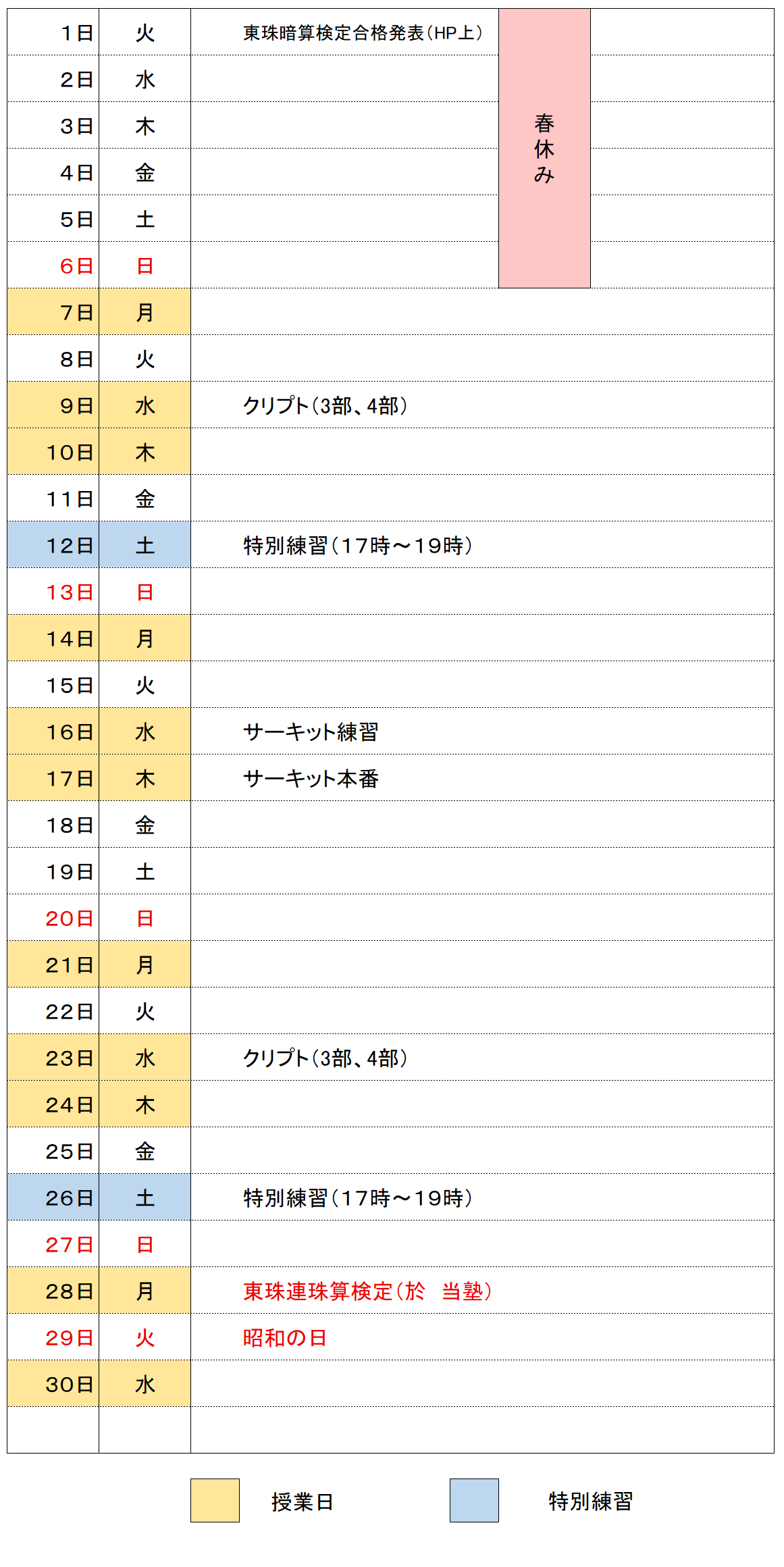Click the 特別練習 entry on the 12日 row

pyautogui.click(x=357, y=545)
